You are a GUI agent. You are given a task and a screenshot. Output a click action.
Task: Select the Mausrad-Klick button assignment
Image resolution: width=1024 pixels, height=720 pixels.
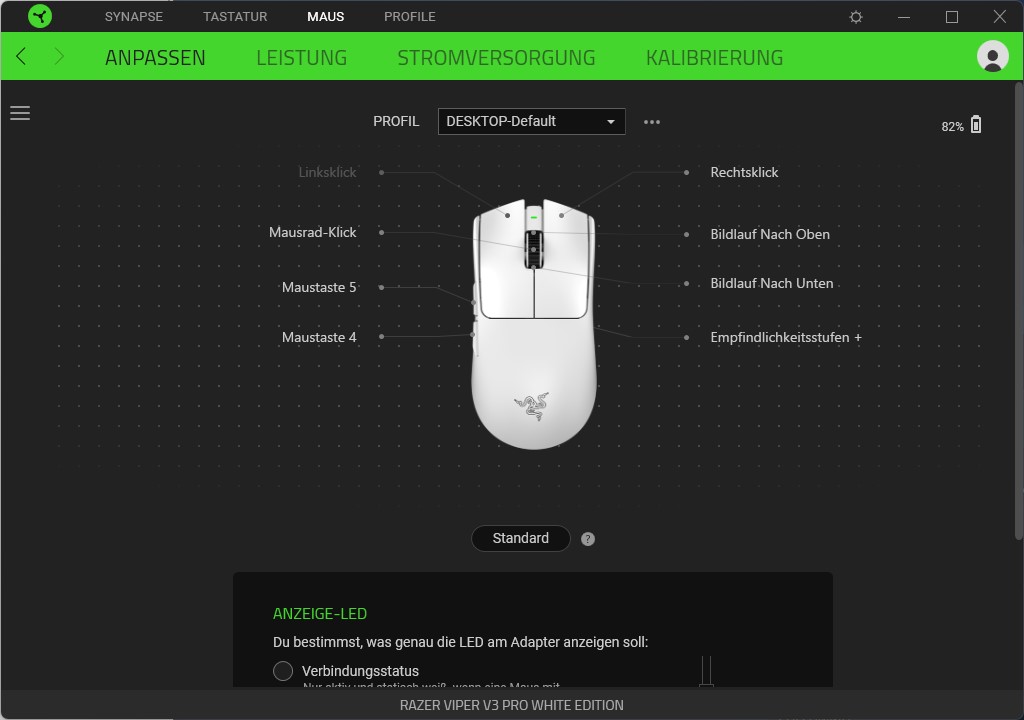tap(313, 233)
